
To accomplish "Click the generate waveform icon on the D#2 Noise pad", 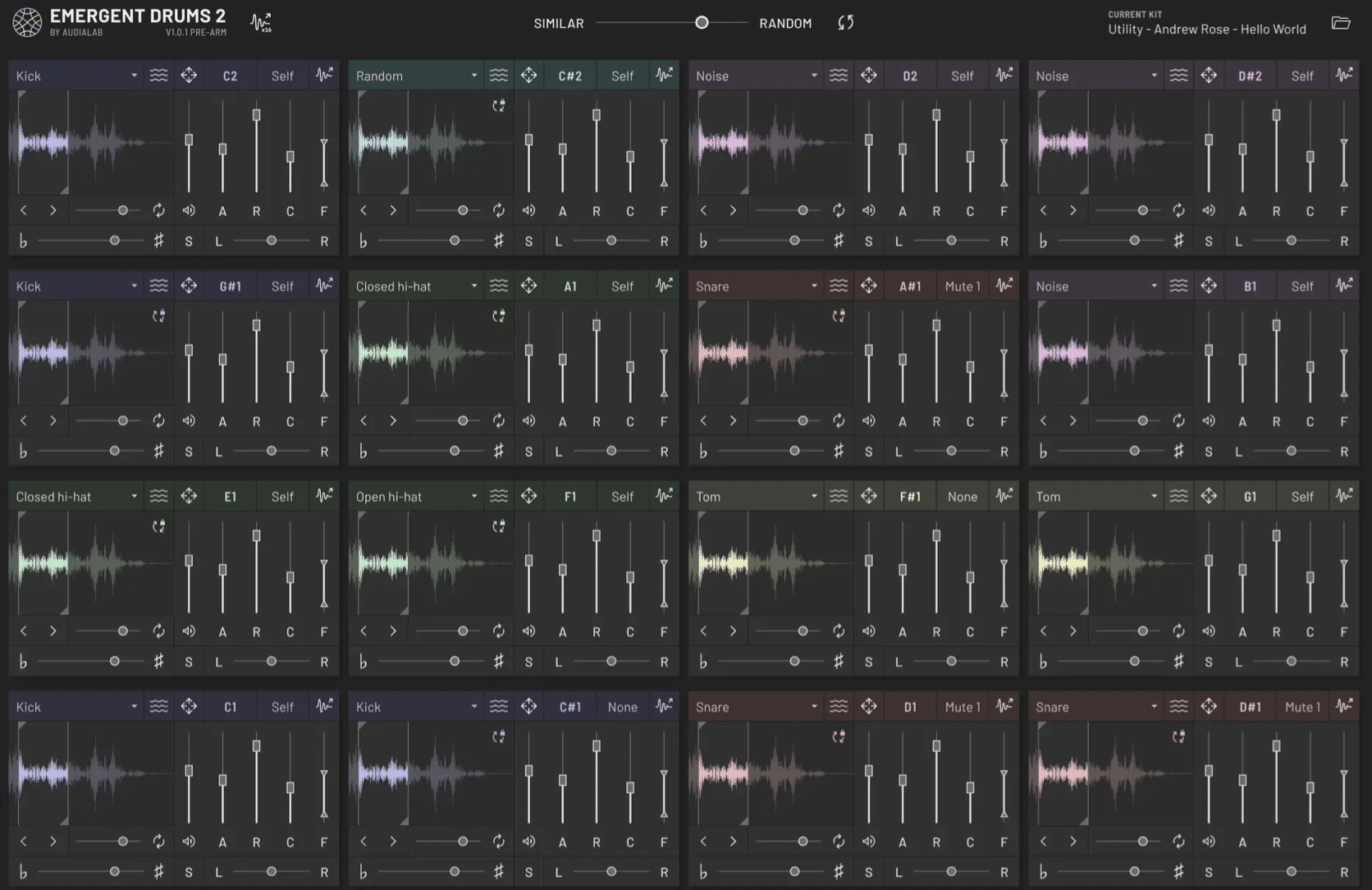I will point(1344,76).
